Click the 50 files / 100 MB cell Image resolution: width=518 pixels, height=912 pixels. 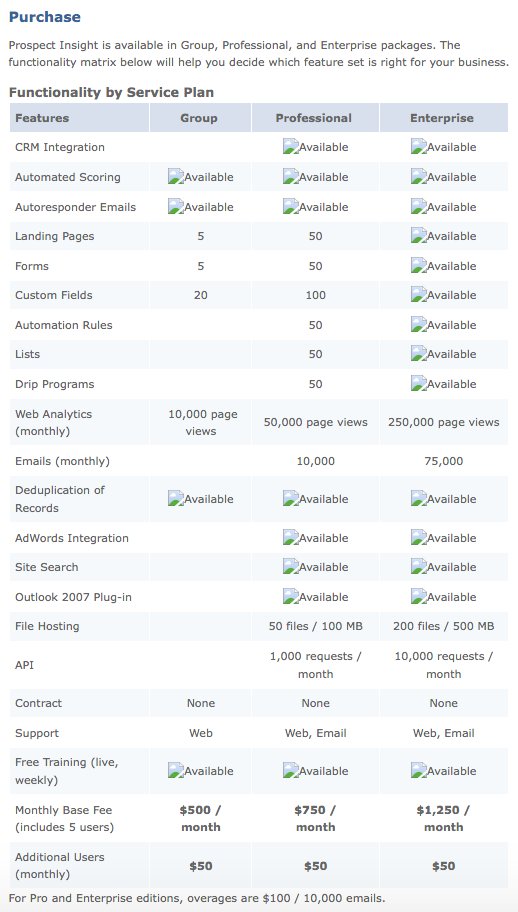point(316,626)
